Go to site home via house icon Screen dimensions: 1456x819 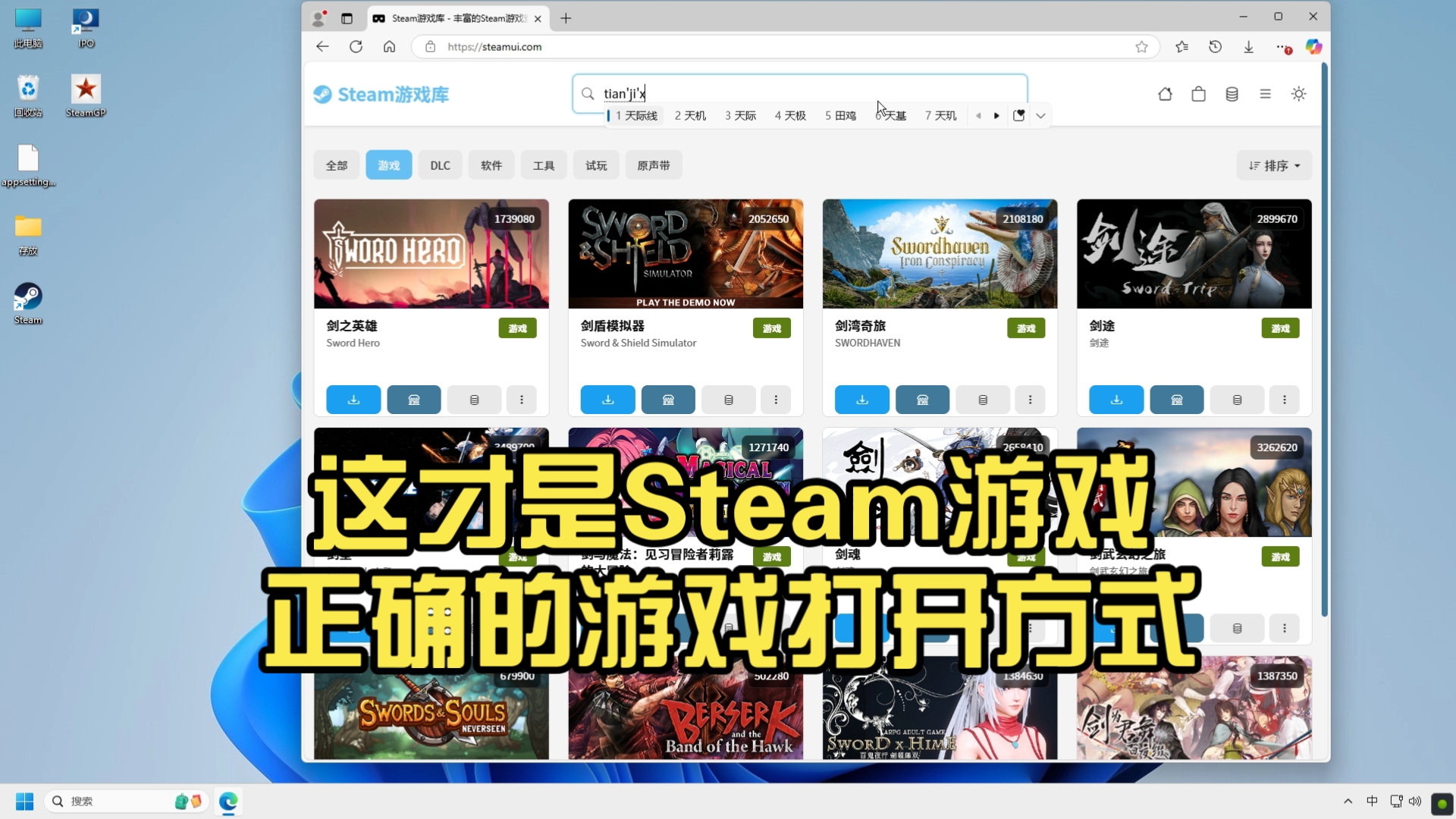tap(1165, 94)
